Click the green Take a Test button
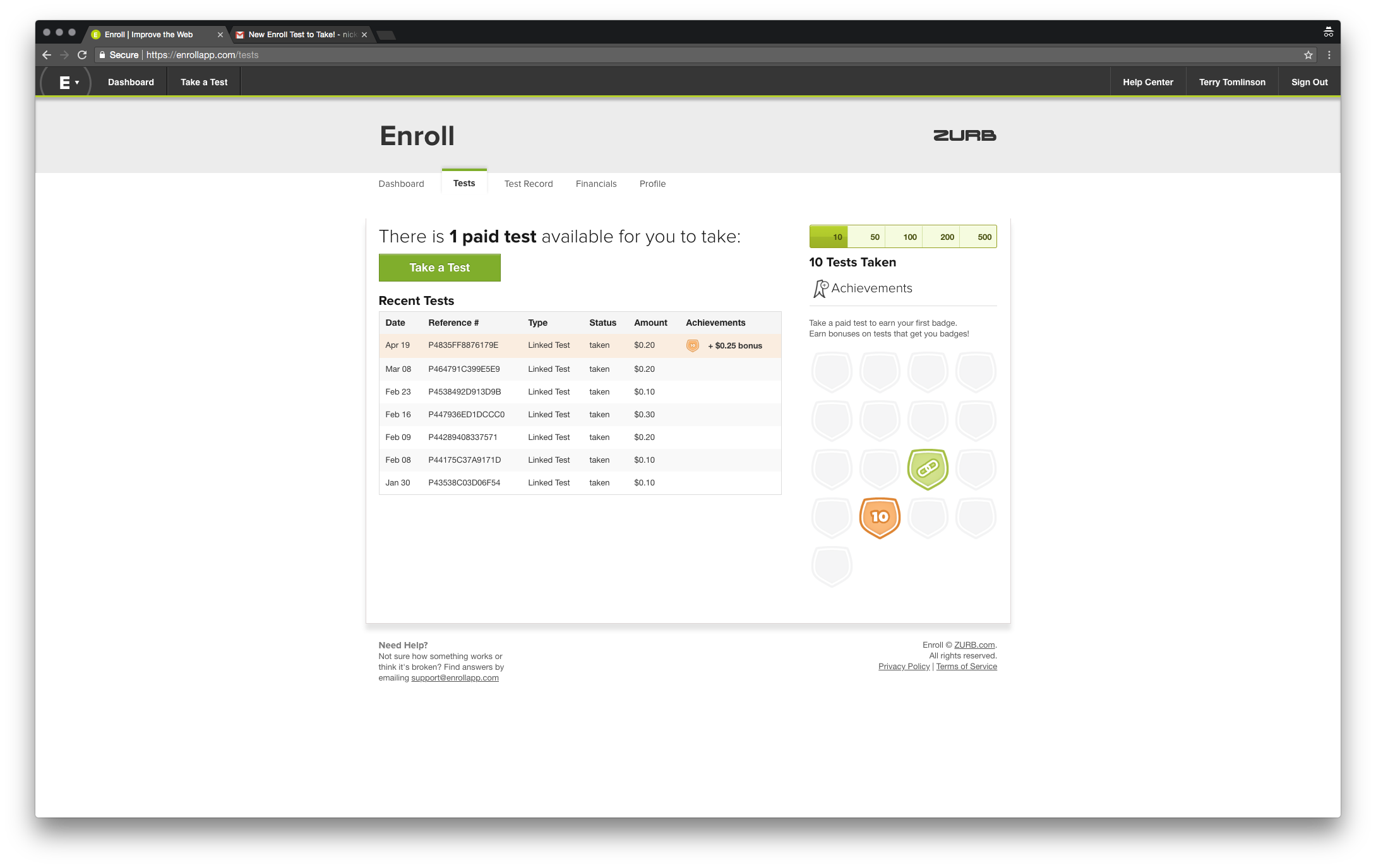1376x868 pixels. [x=440, y=268]
